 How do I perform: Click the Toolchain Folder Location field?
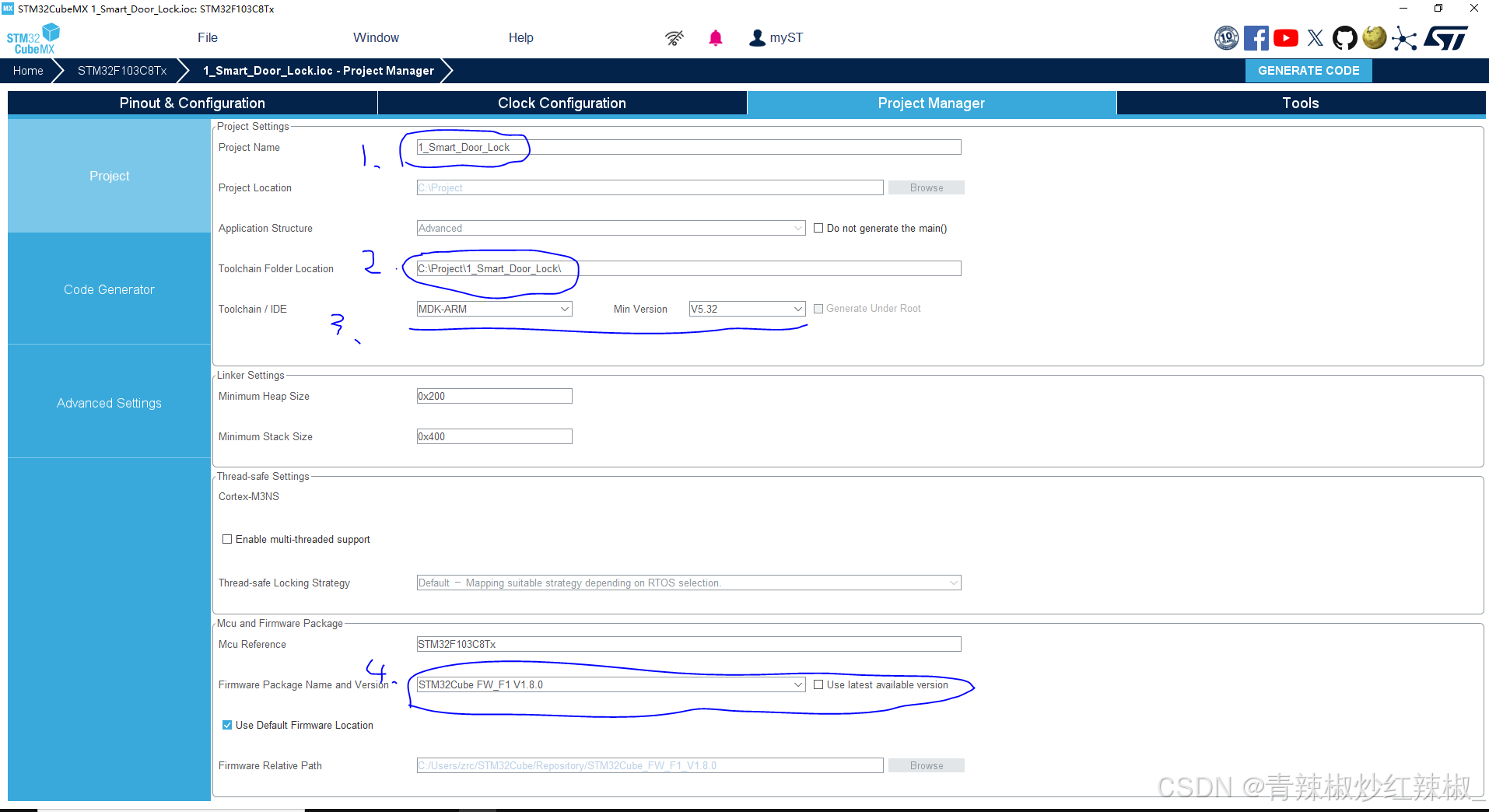coord(688,268)
